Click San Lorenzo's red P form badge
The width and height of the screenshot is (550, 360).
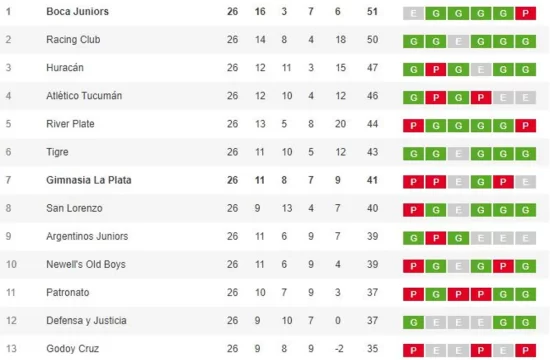(414, 210)
